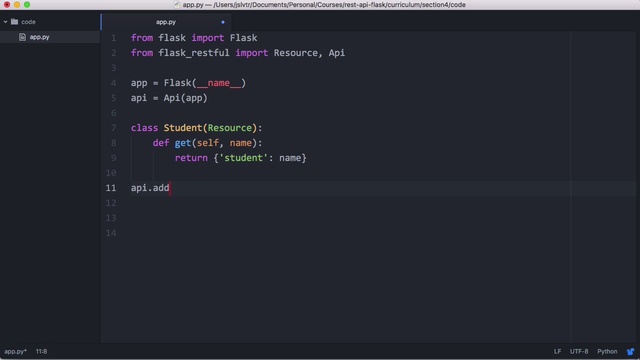
Task: Click line number 7 in the gutter
Action: pyautogui.click(x=113, y=128)
